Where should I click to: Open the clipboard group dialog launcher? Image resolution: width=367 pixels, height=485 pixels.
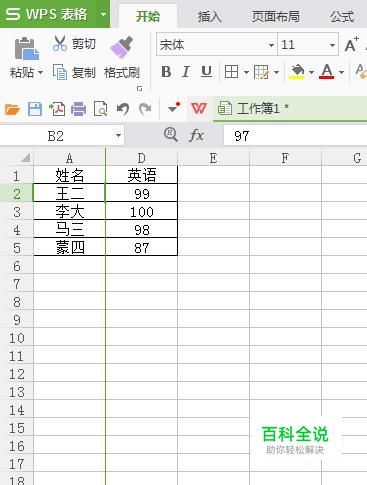click(140, 88)
